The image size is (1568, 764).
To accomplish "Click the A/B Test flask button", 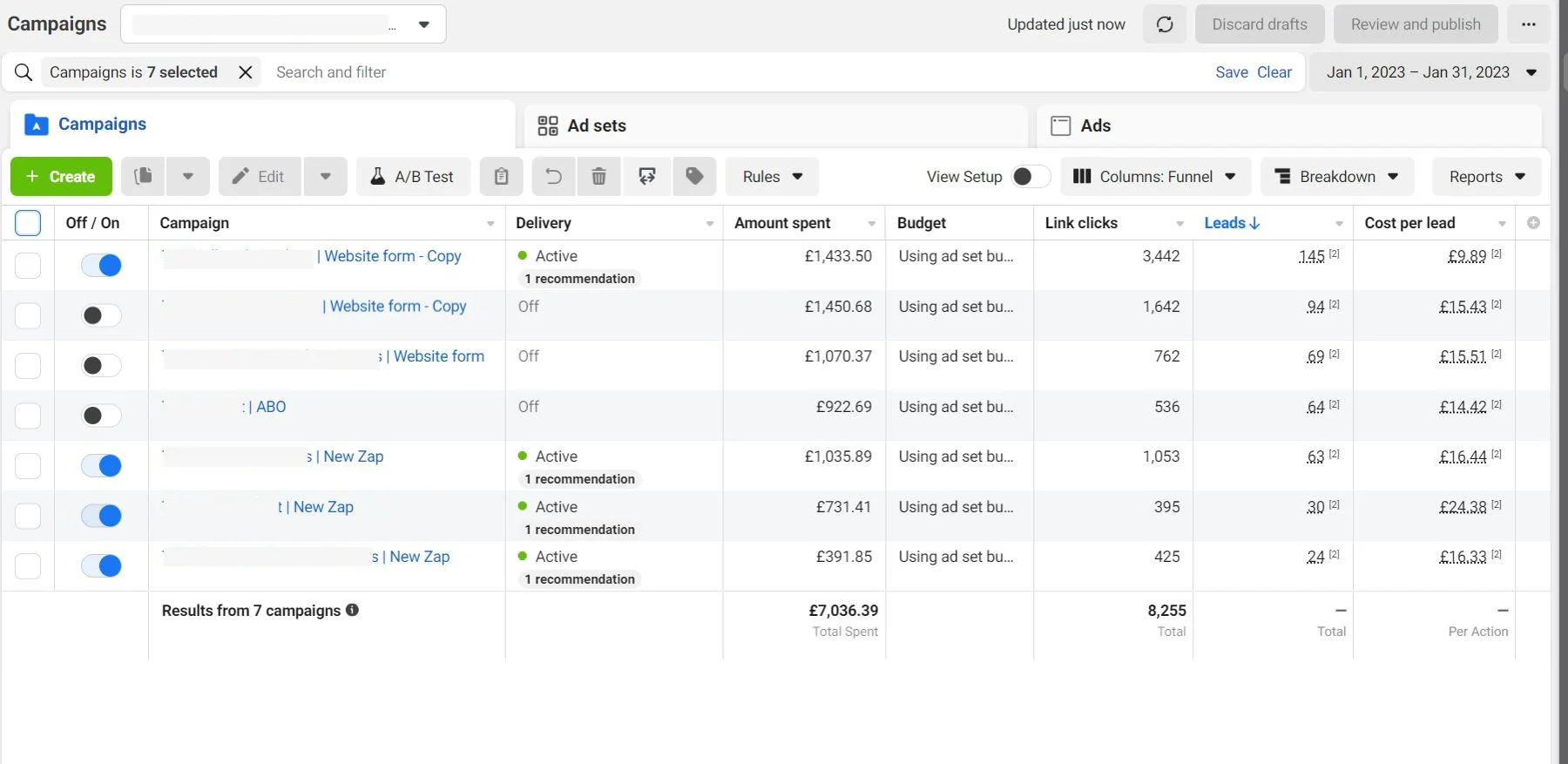I will [x=413, y=176].
